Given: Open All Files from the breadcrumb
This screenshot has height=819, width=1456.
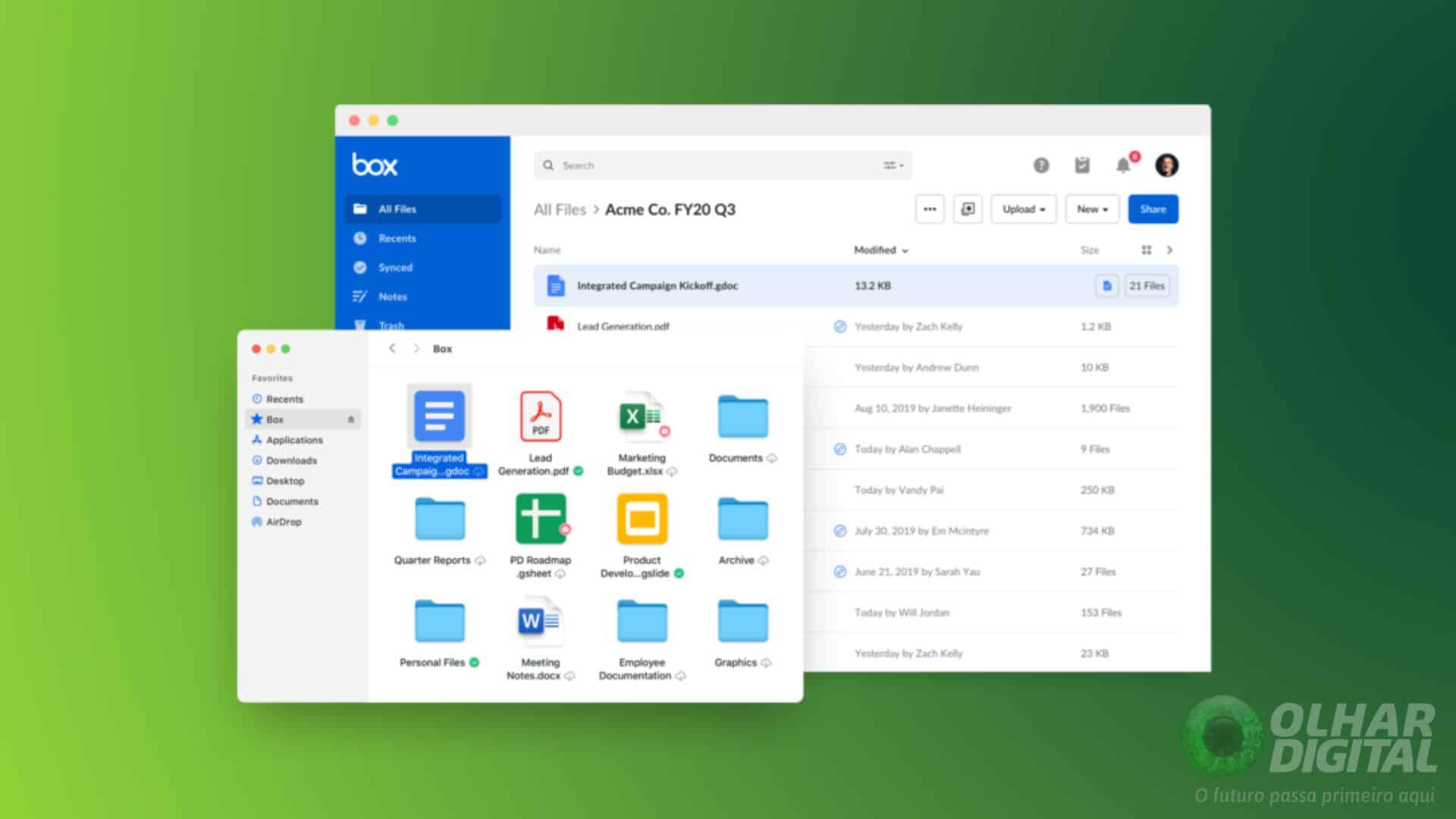Looking at the screenshot, I should (559, 209).
